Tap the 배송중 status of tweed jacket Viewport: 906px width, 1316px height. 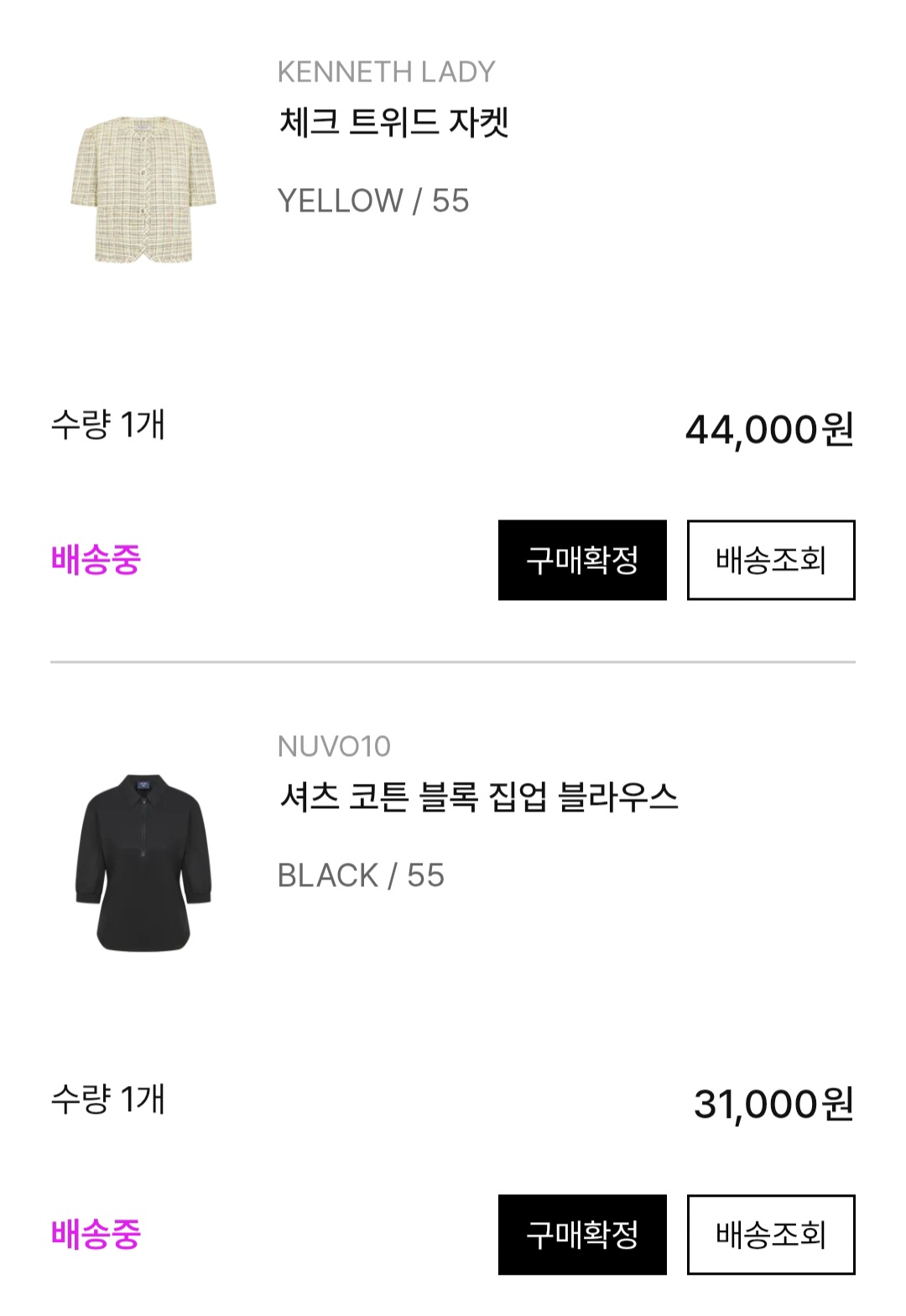pyautogui.click(x=96, y=560)
